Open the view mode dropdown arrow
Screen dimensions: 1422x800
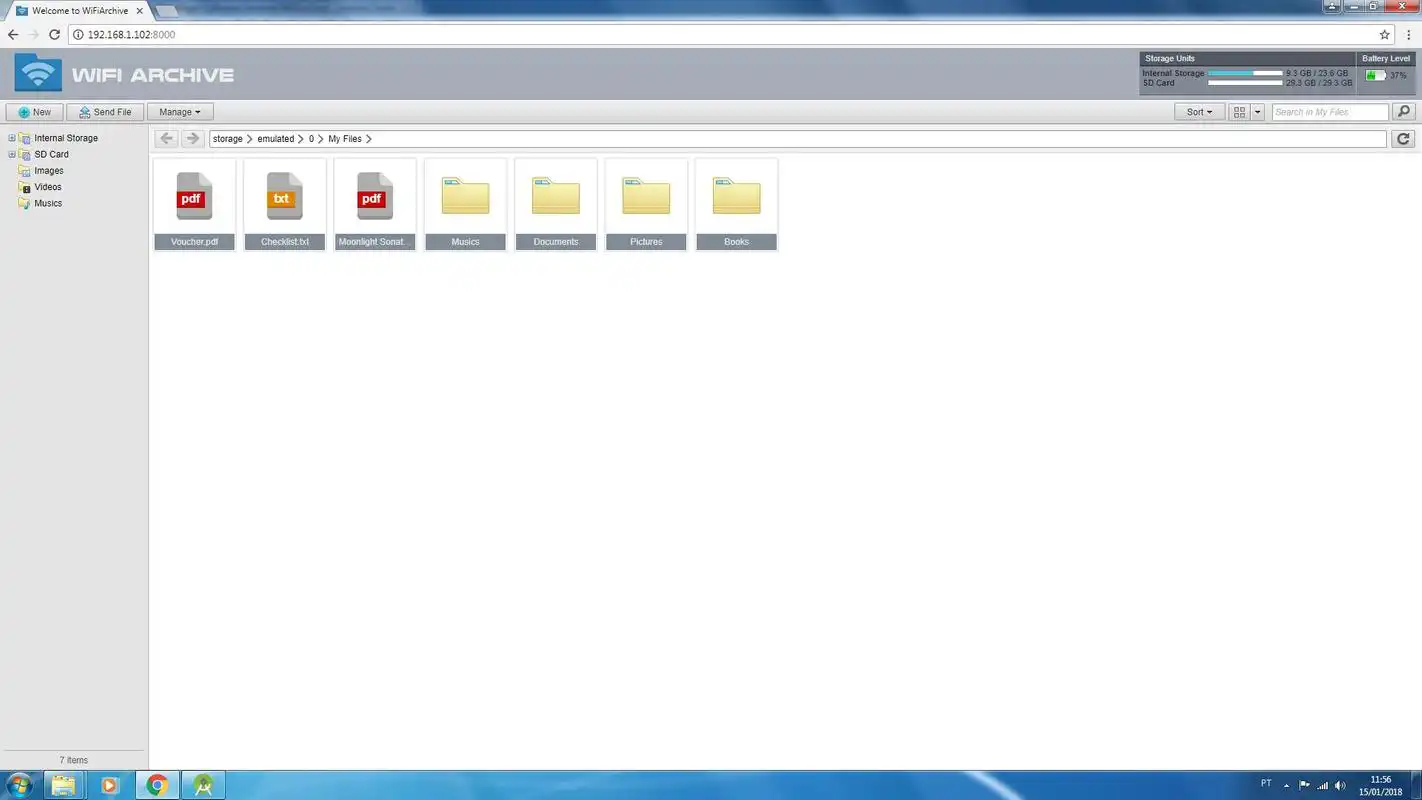1258,112
